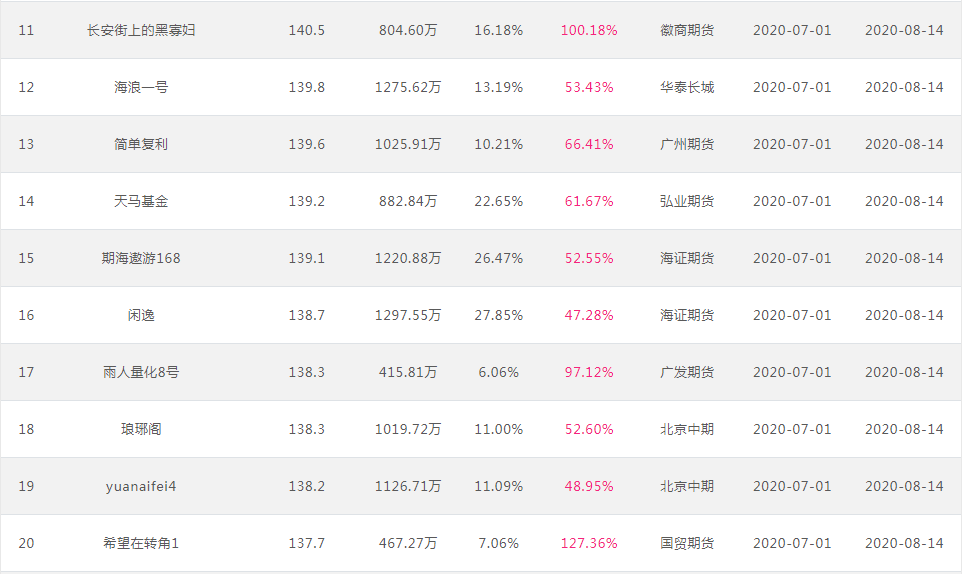962x574 pixels.
Task: Click the yuanaifei4 account name
Action: point(141,486)
